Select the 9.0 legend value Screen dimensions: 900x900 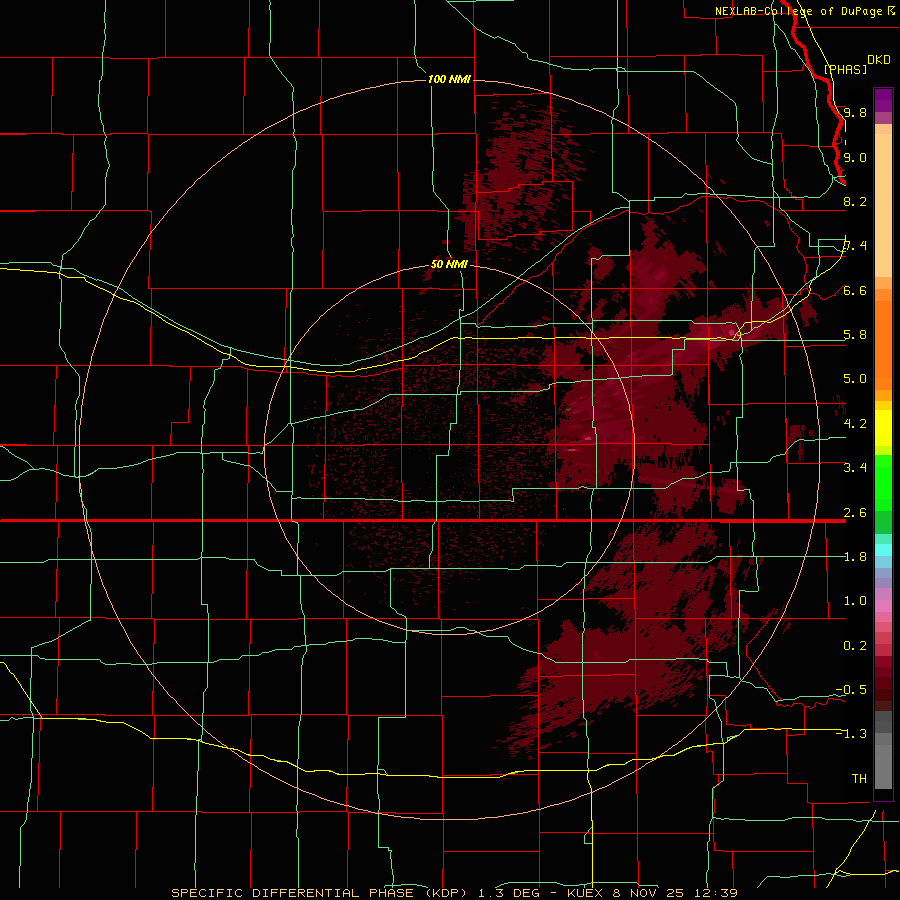[855, 157]
